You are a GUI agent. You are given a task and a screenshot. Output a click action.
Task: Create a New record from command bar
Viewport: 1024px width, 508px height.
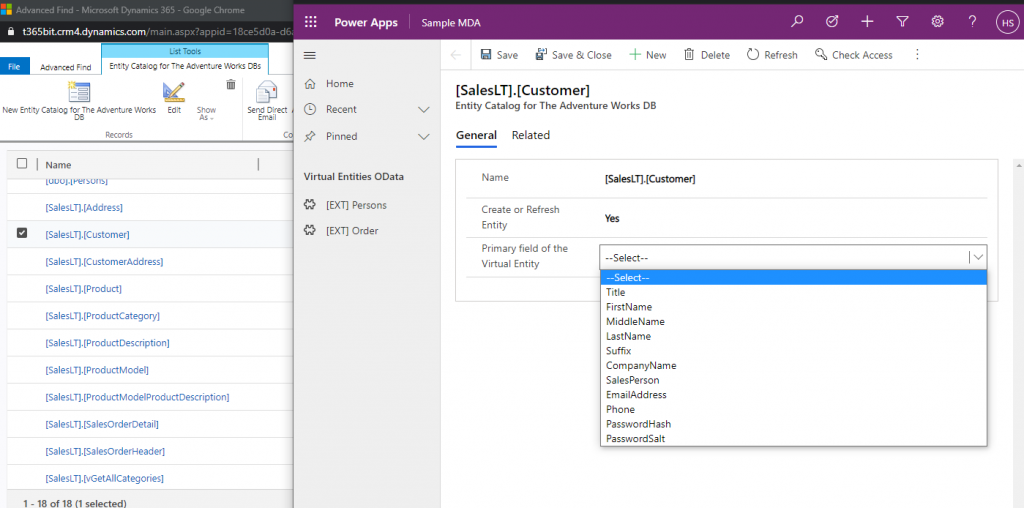point(648,56)
